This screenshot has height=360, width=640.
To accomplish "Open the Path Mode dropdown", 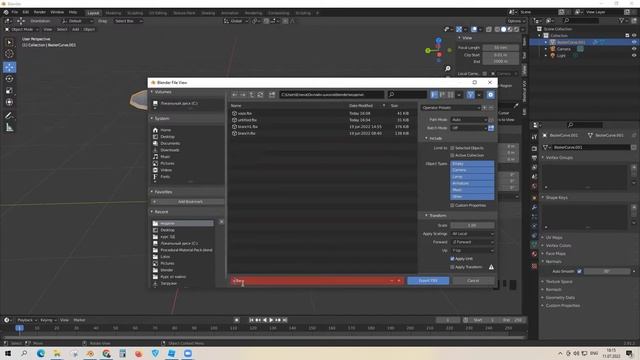I will coord(469,120).
